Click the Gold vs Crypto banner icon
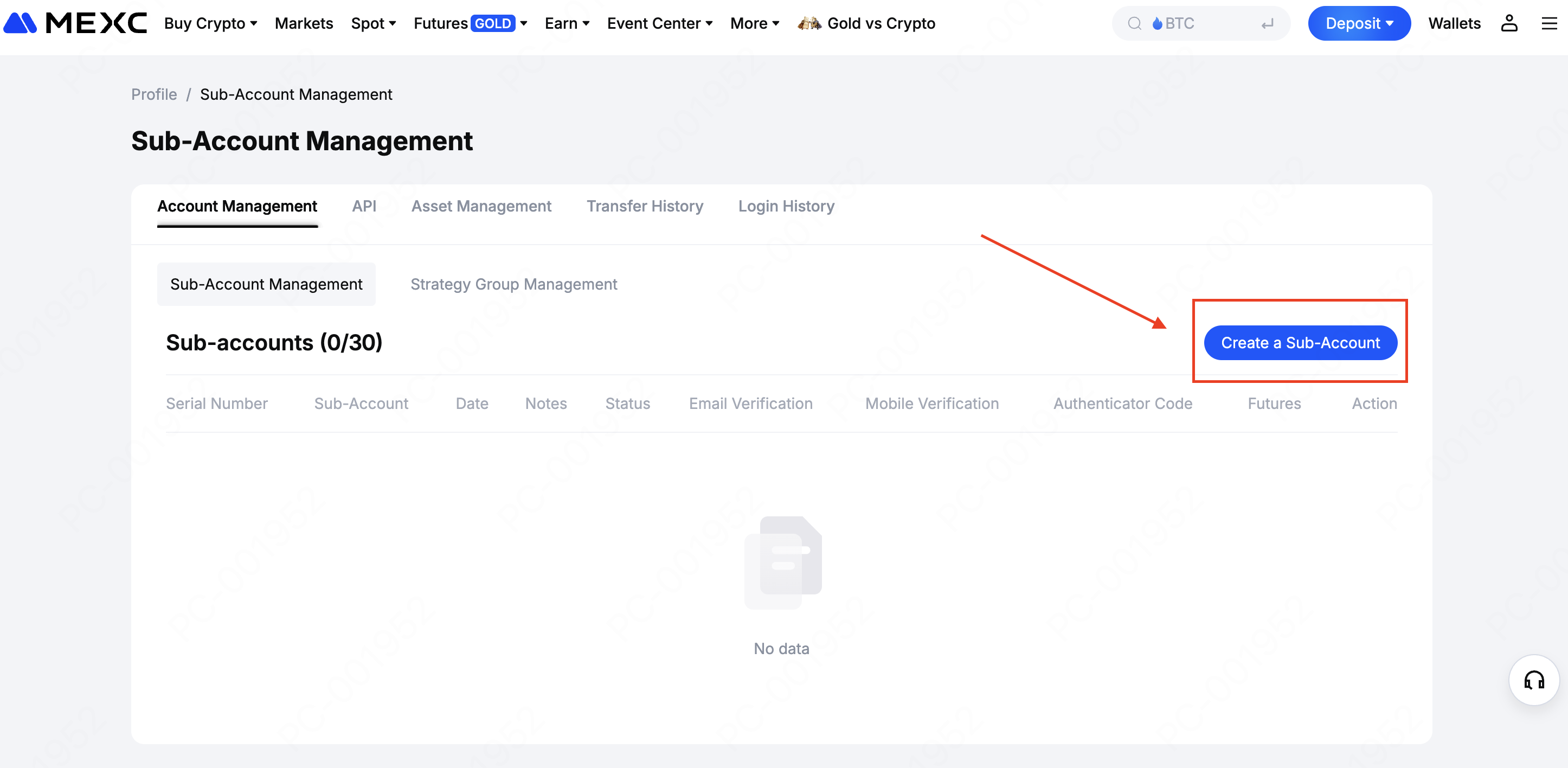Screen dimensions: 1568x768 point(809,23)
